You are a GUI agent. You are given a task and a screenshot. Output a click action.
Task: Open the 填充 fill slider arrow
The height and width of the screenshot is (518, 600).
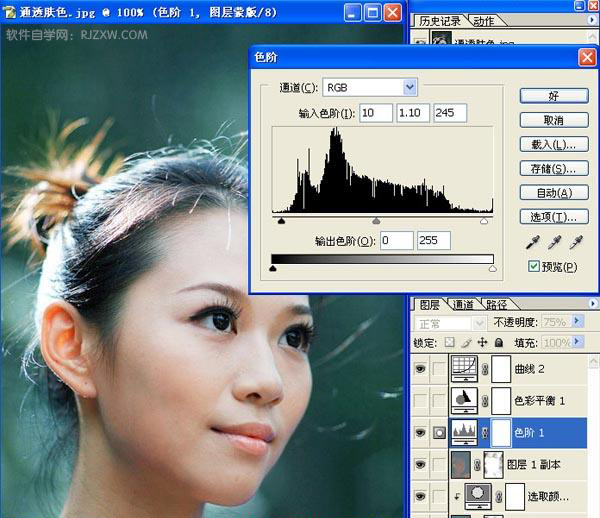pos(578,341)
